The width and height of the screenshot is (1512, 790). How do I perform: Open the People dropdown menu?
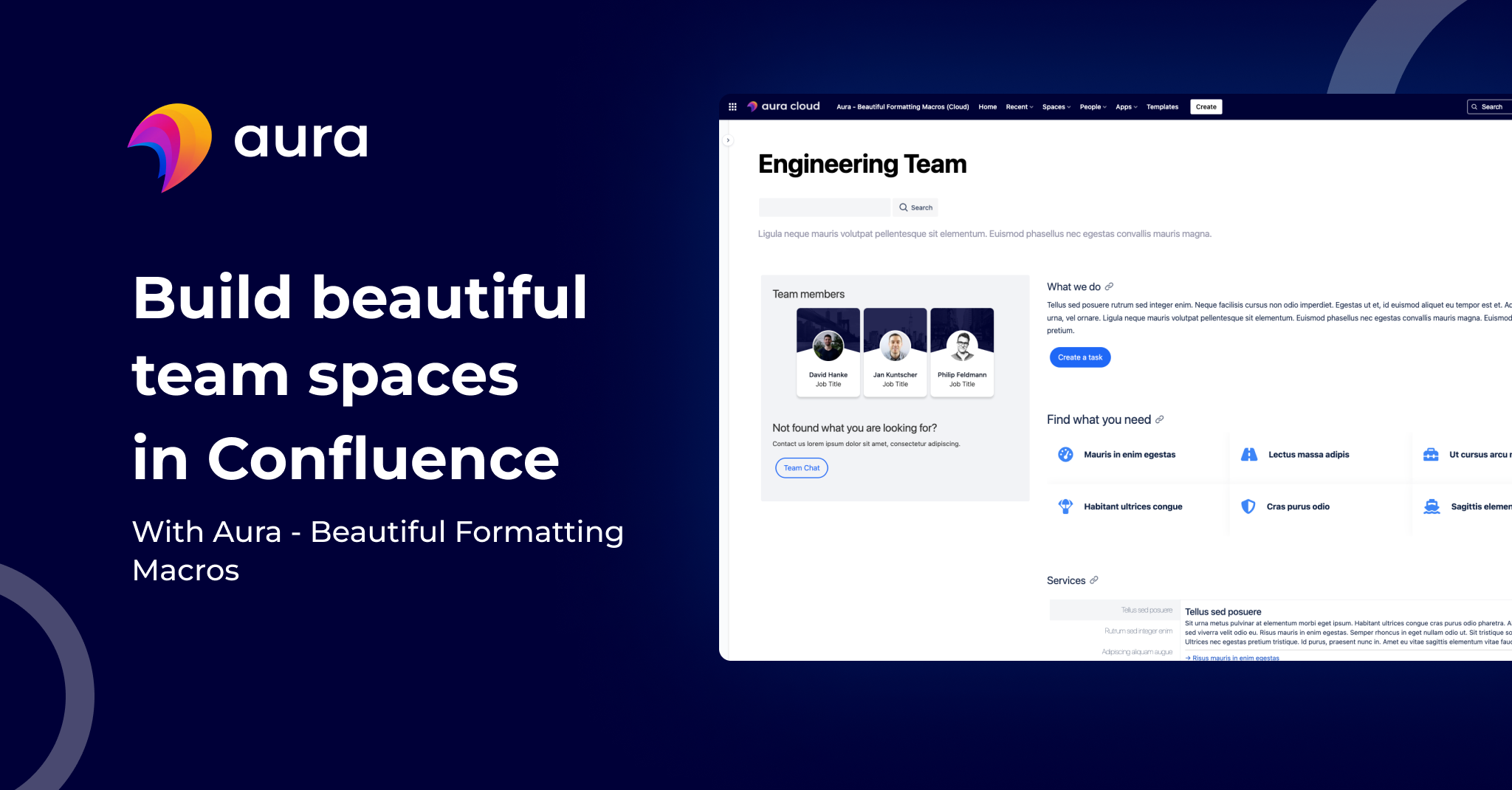tap(1093, 107)
